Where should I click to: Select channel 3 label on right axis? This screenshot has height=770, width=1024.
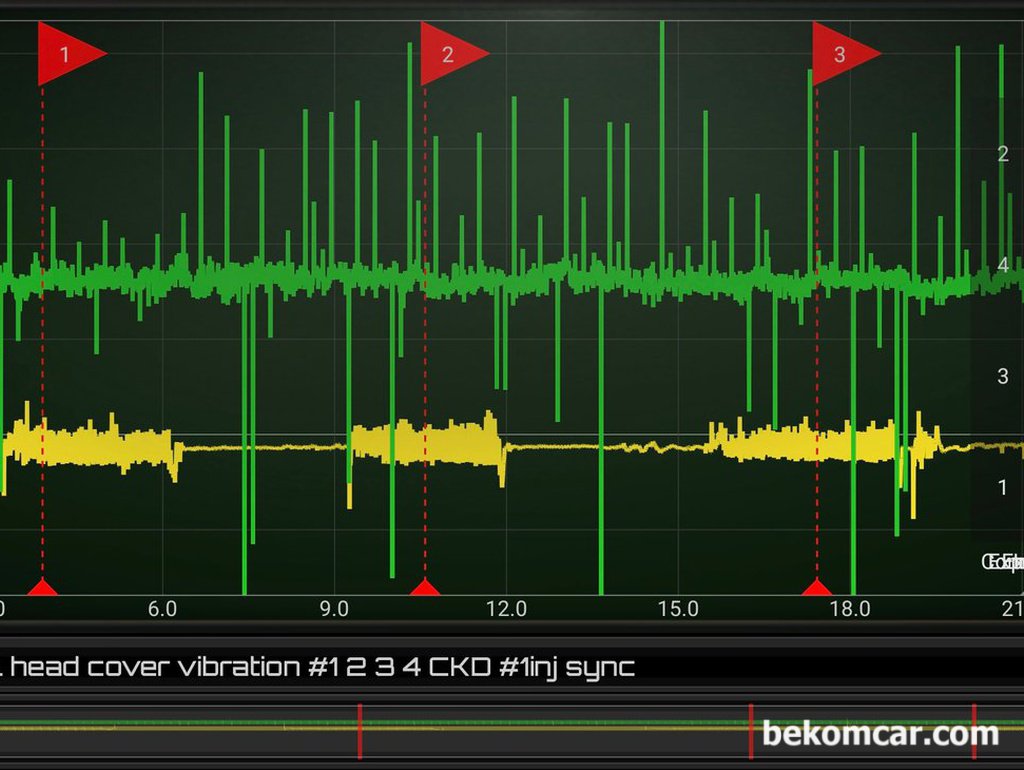(1003, 376)
